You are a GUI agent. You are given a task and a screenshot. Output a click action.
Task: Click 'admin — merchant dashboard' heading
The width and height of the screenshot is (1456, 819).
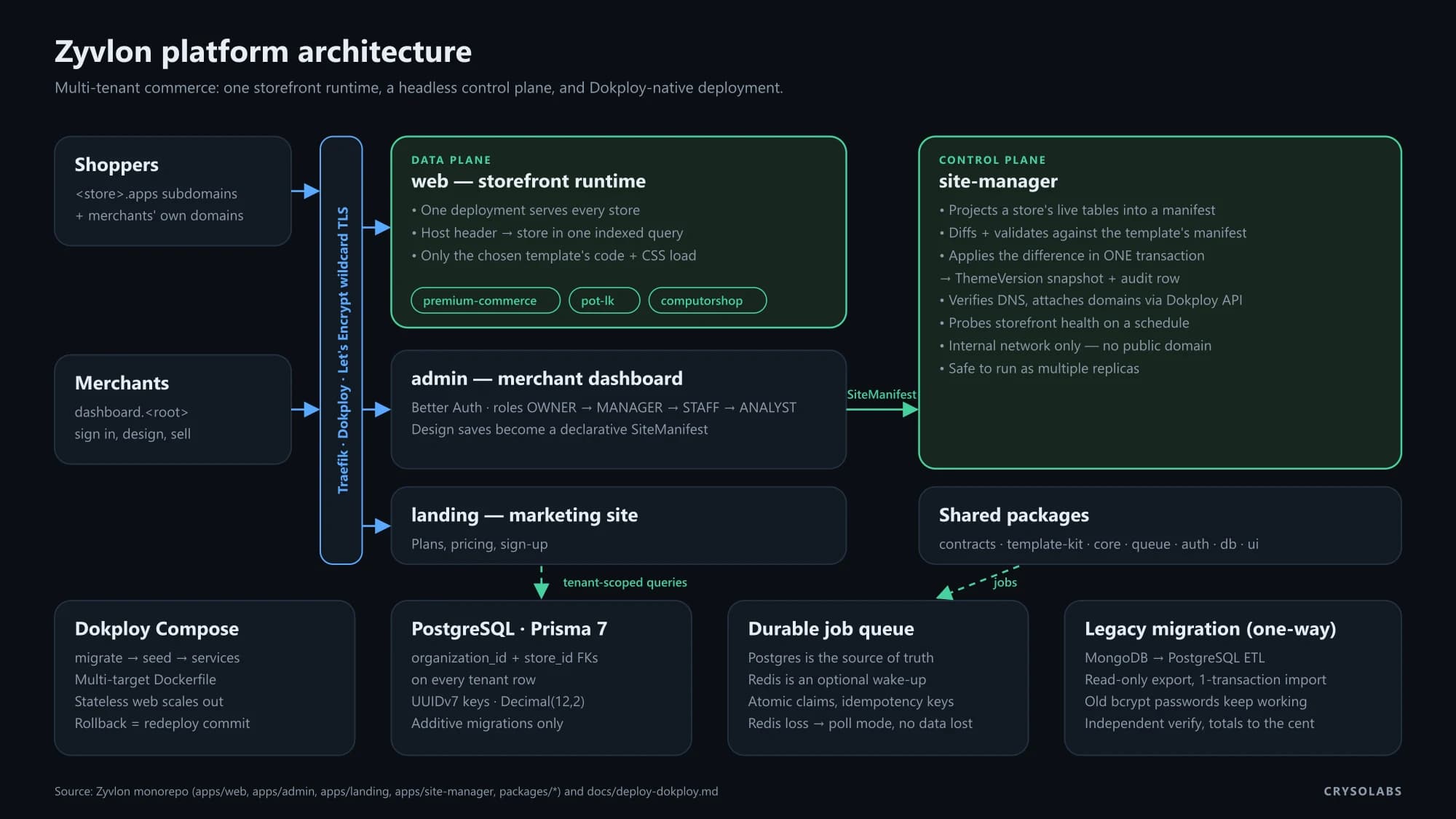click(547, 379)
